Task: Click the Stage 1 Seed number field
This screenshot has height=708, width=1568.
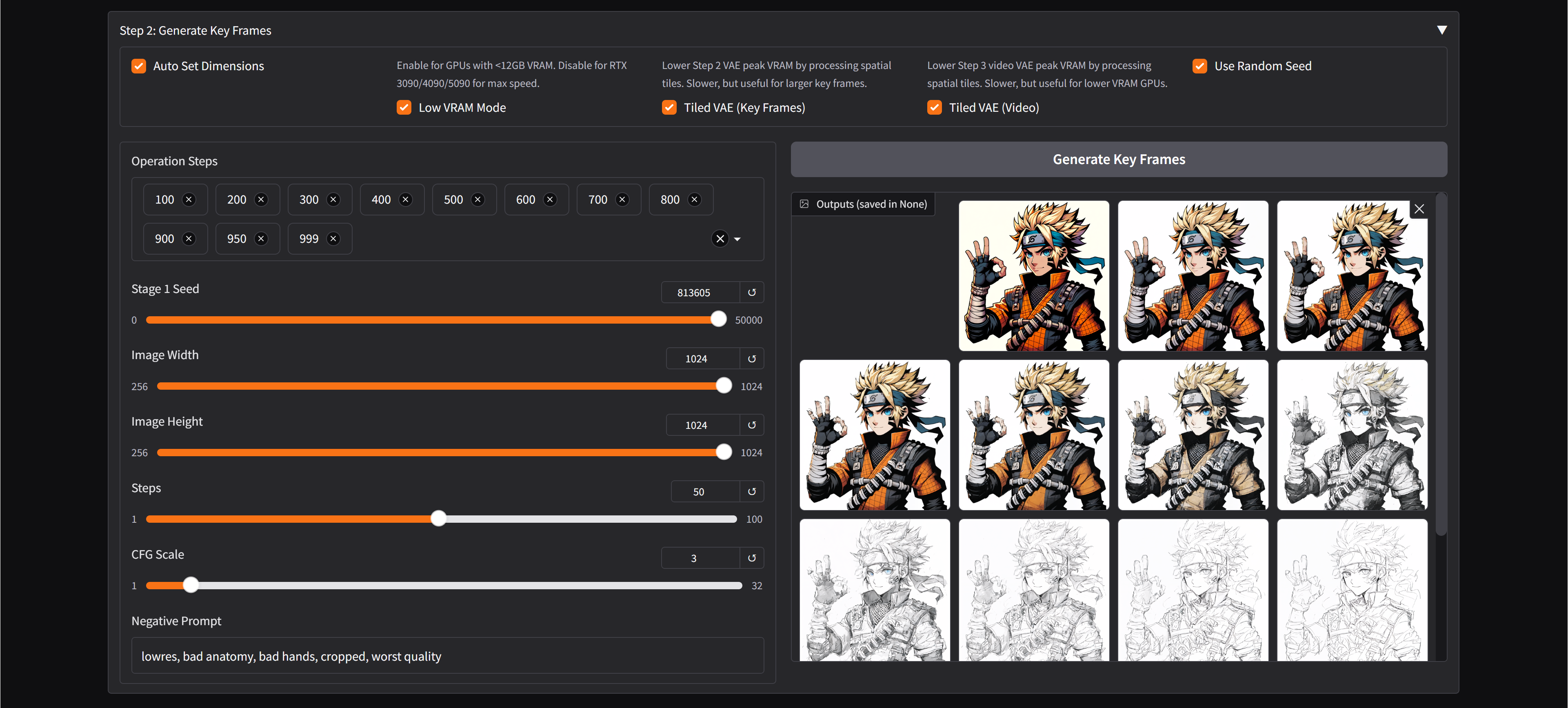Action: click(x=701, y=293)
